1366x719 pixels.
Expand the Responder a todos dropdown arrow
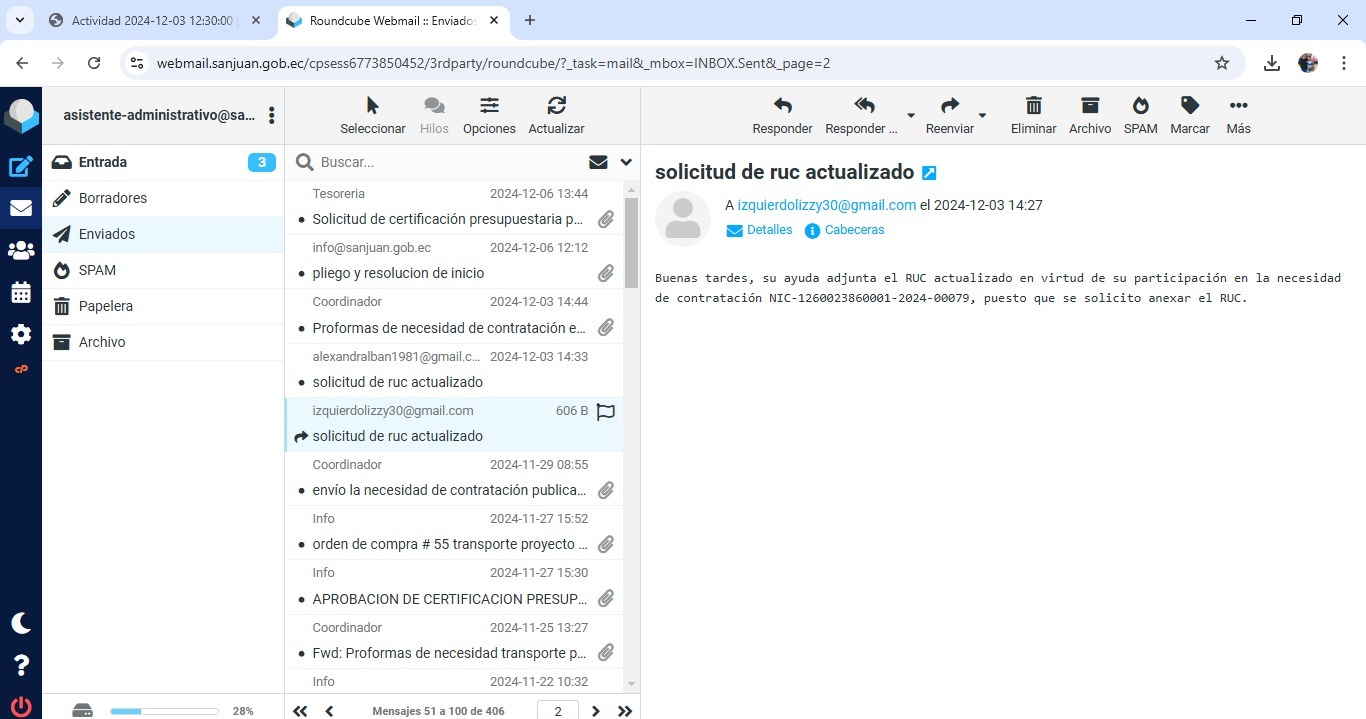pos(910,115)
